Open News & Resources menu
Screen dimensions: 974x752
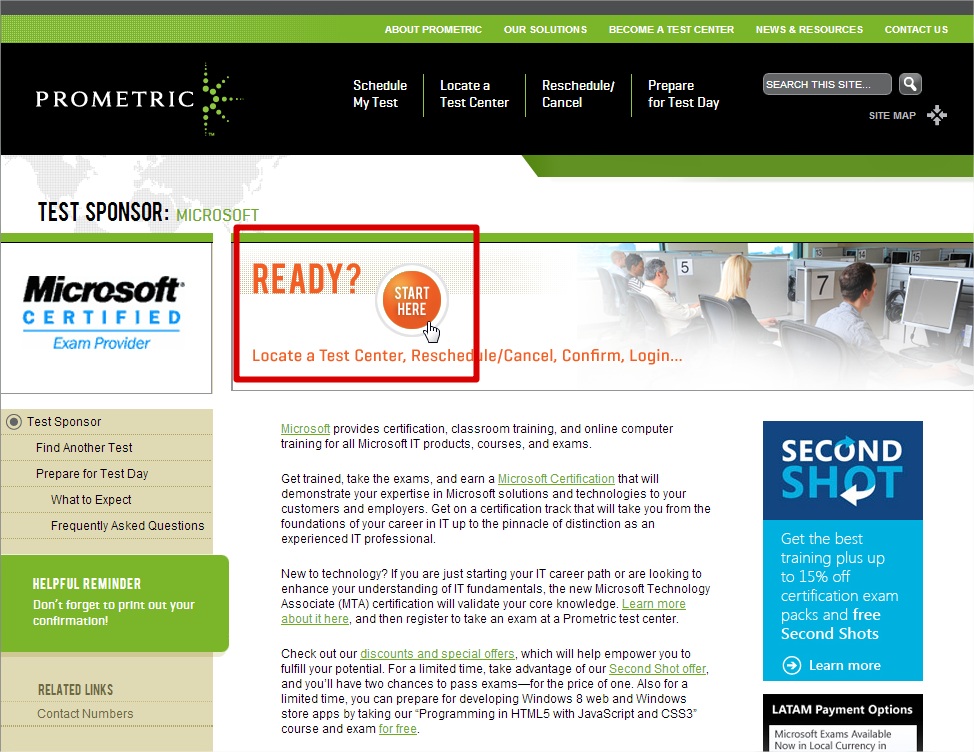[809, 30]
